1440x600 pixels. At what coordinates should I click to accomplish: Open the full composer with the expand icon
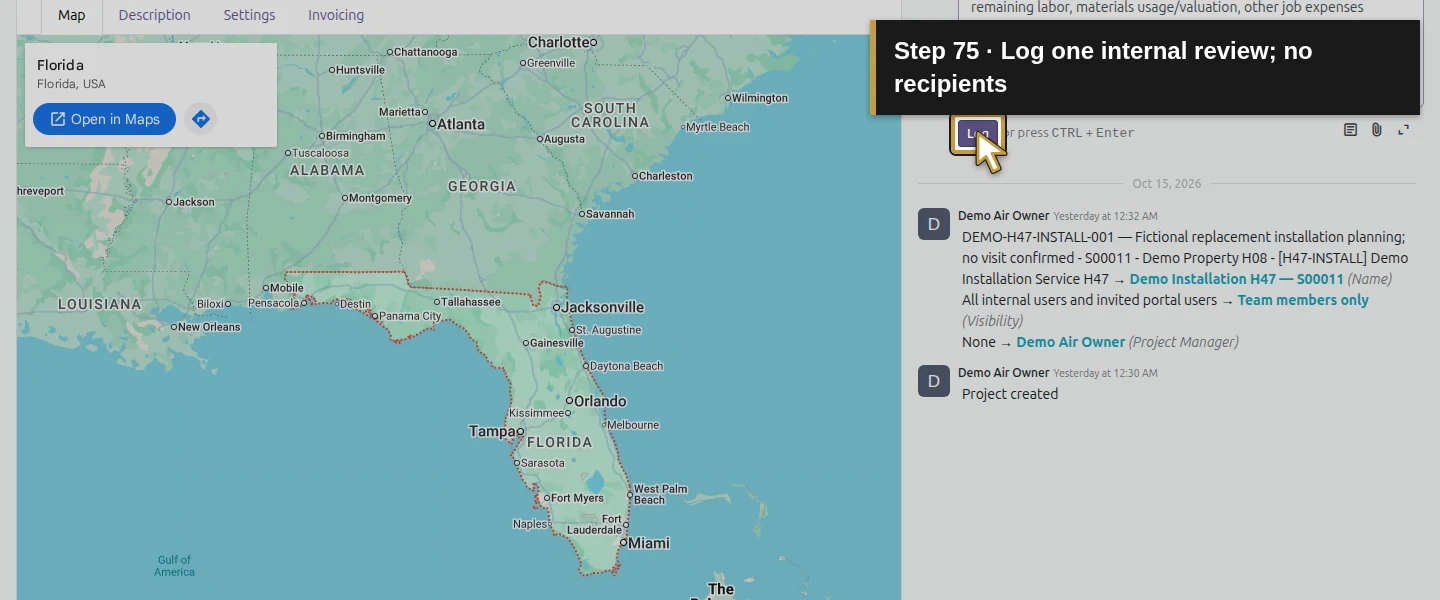1404,130
